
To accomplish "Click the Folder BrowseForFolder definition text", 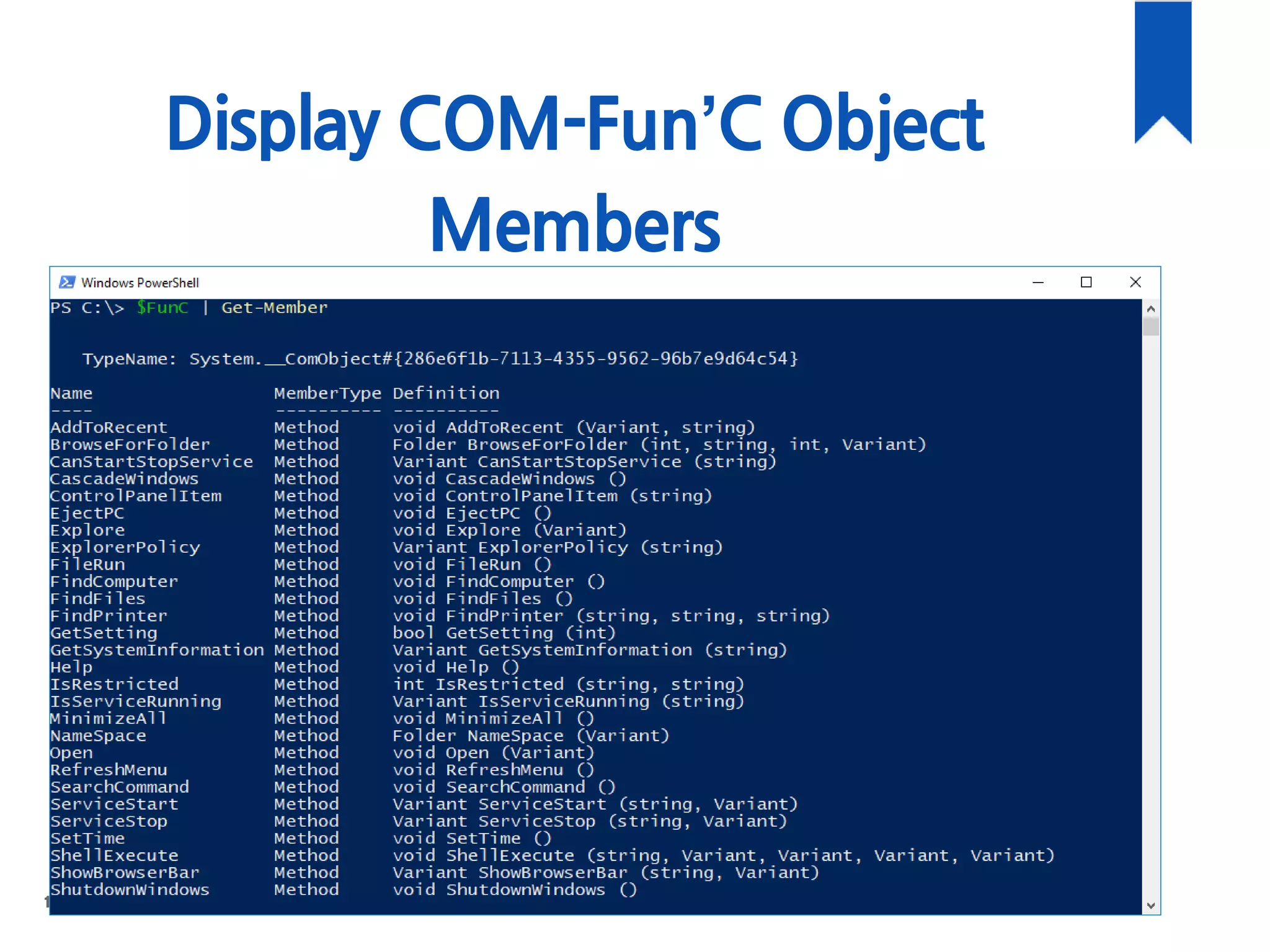I will (x=659, y=445).
